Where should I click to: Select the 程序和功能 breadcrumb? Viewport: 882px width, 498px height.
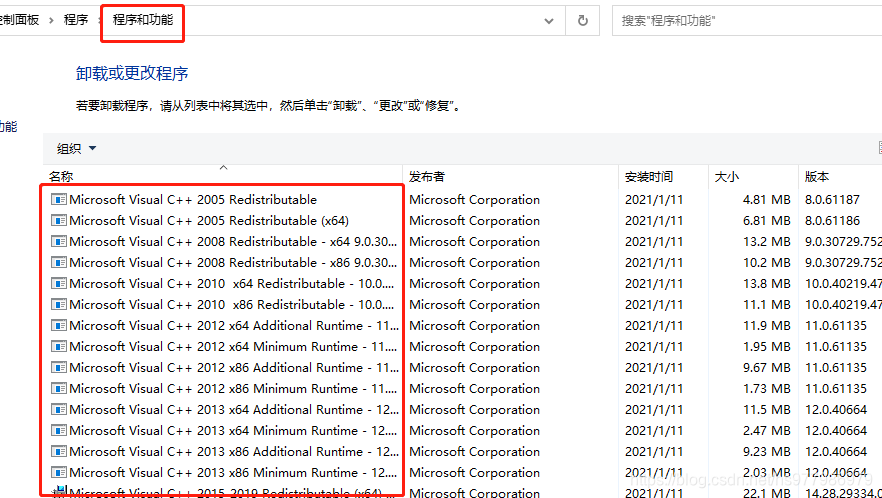pos(143,20)
